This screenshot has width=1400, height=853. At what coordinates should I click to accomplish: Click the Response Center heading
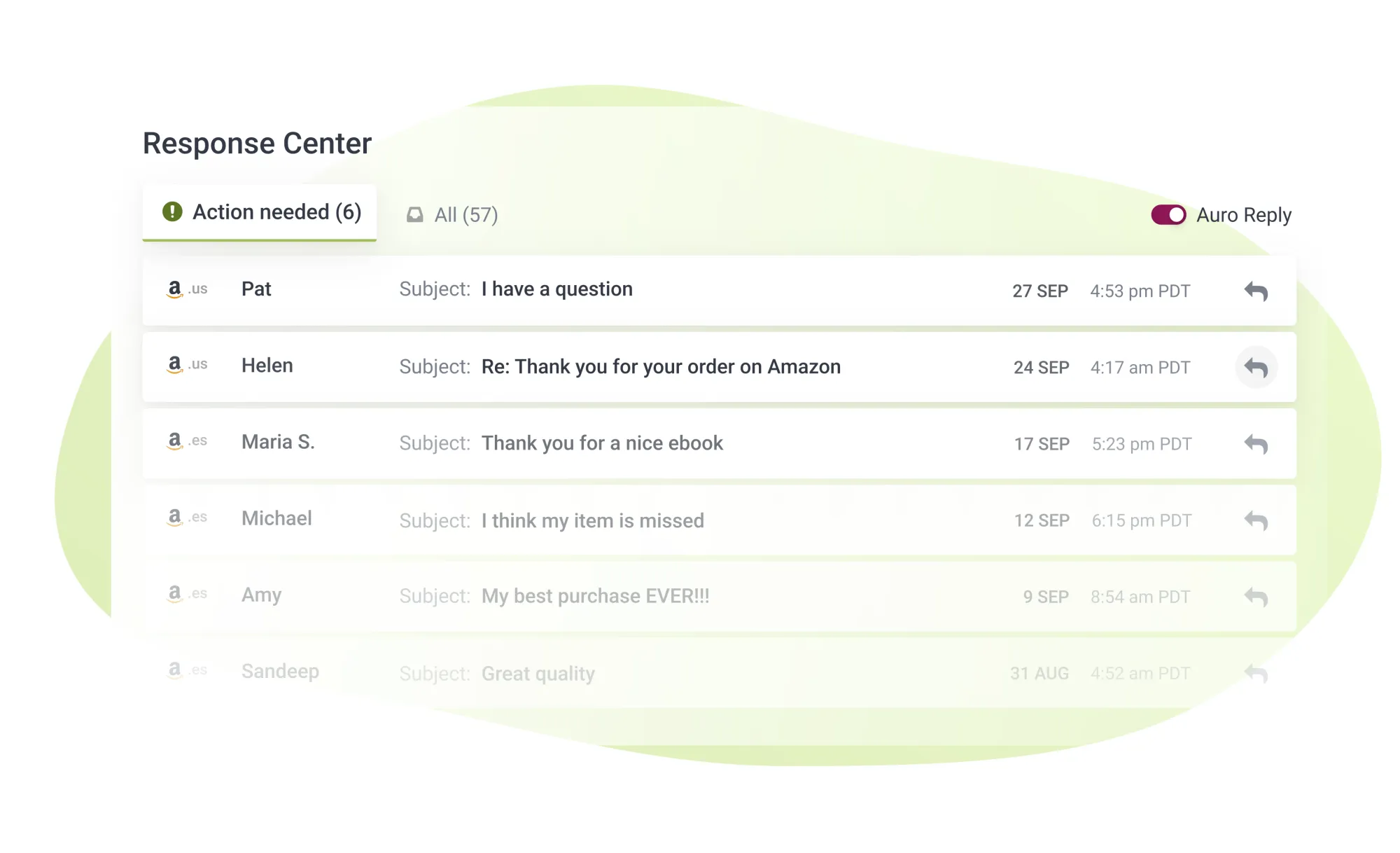tap(256, 143)
